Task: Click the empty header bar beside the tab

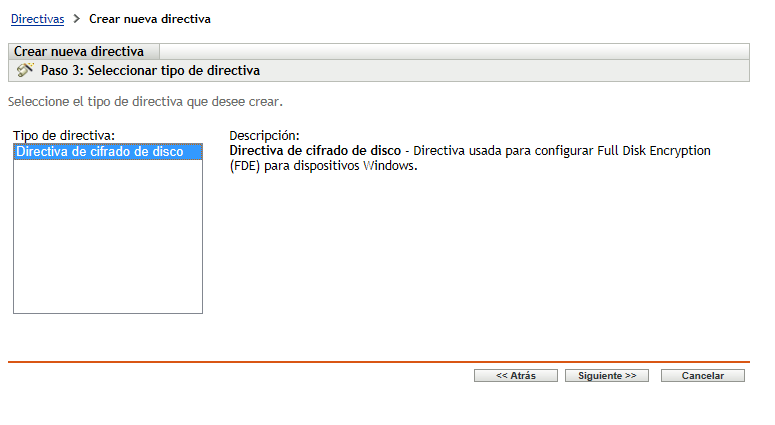Action: tap(450, 51)
